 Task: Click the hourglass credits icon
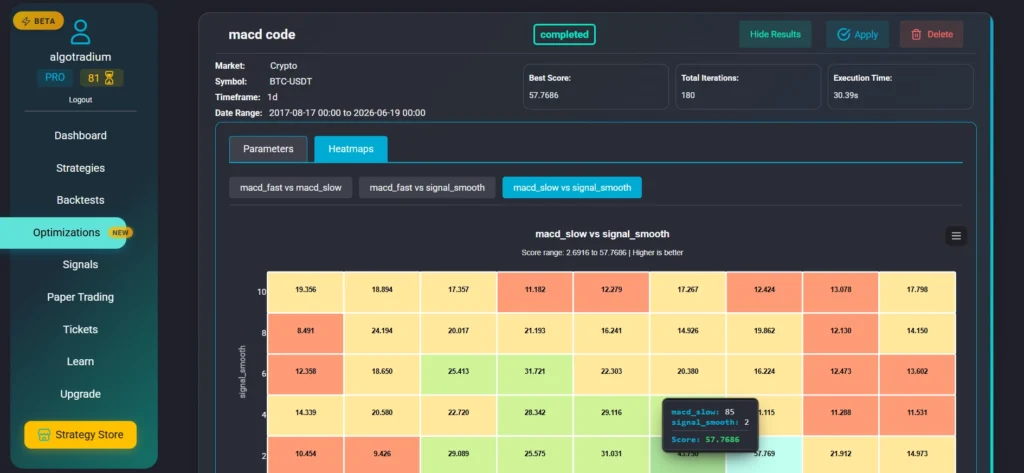pyautogui.click(x=109, y=78)
